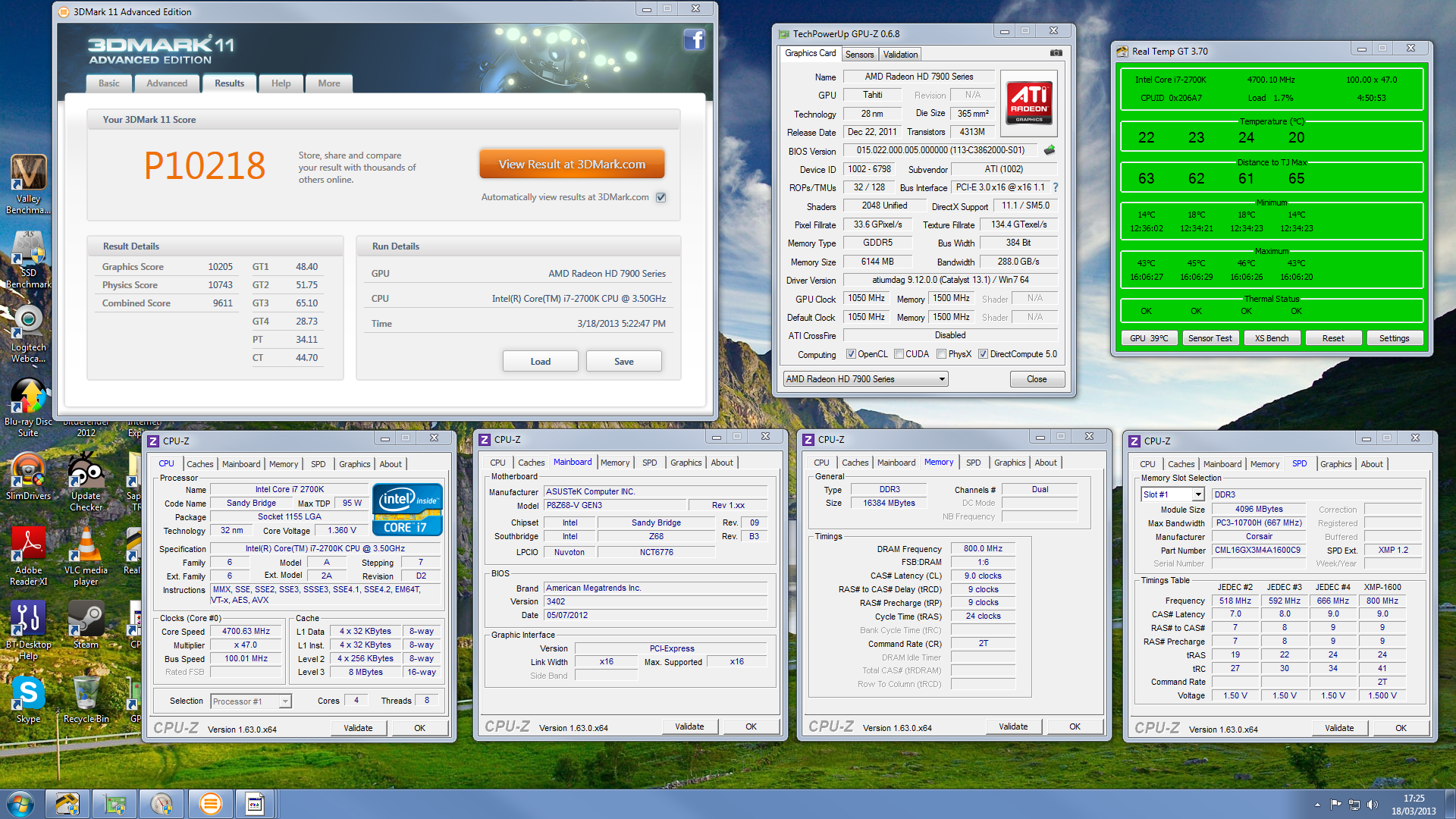Click the GPU 39°C button in Real Temp

(x=1149, y=338)
